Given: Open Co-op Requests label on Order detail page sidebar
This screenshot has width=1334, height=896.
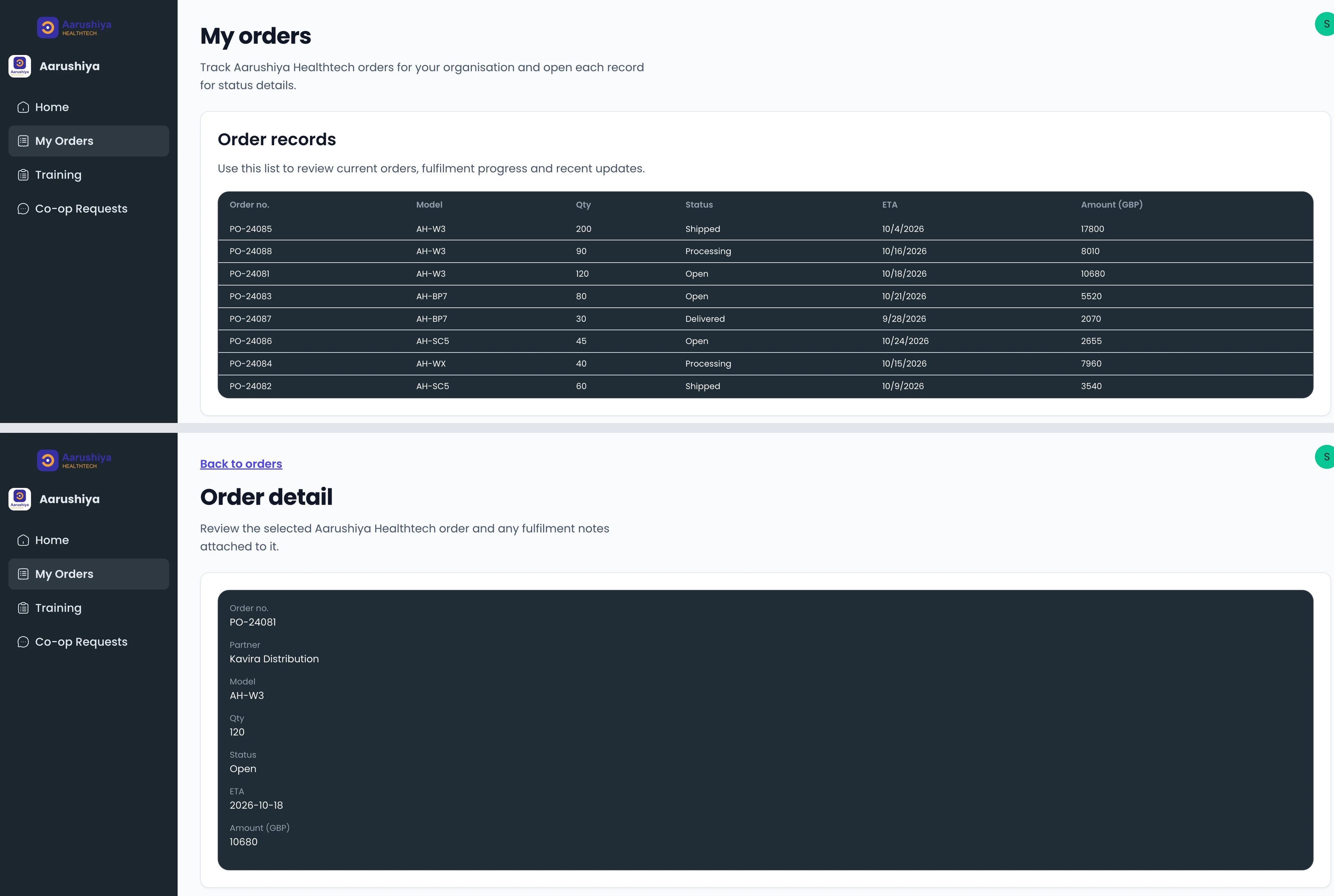Looking at the screenshot, I should 81,642.
